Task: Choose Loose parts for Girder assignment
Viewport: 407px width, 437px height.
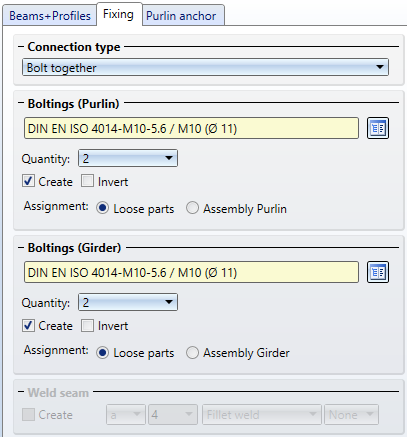Action: (102, 352)
